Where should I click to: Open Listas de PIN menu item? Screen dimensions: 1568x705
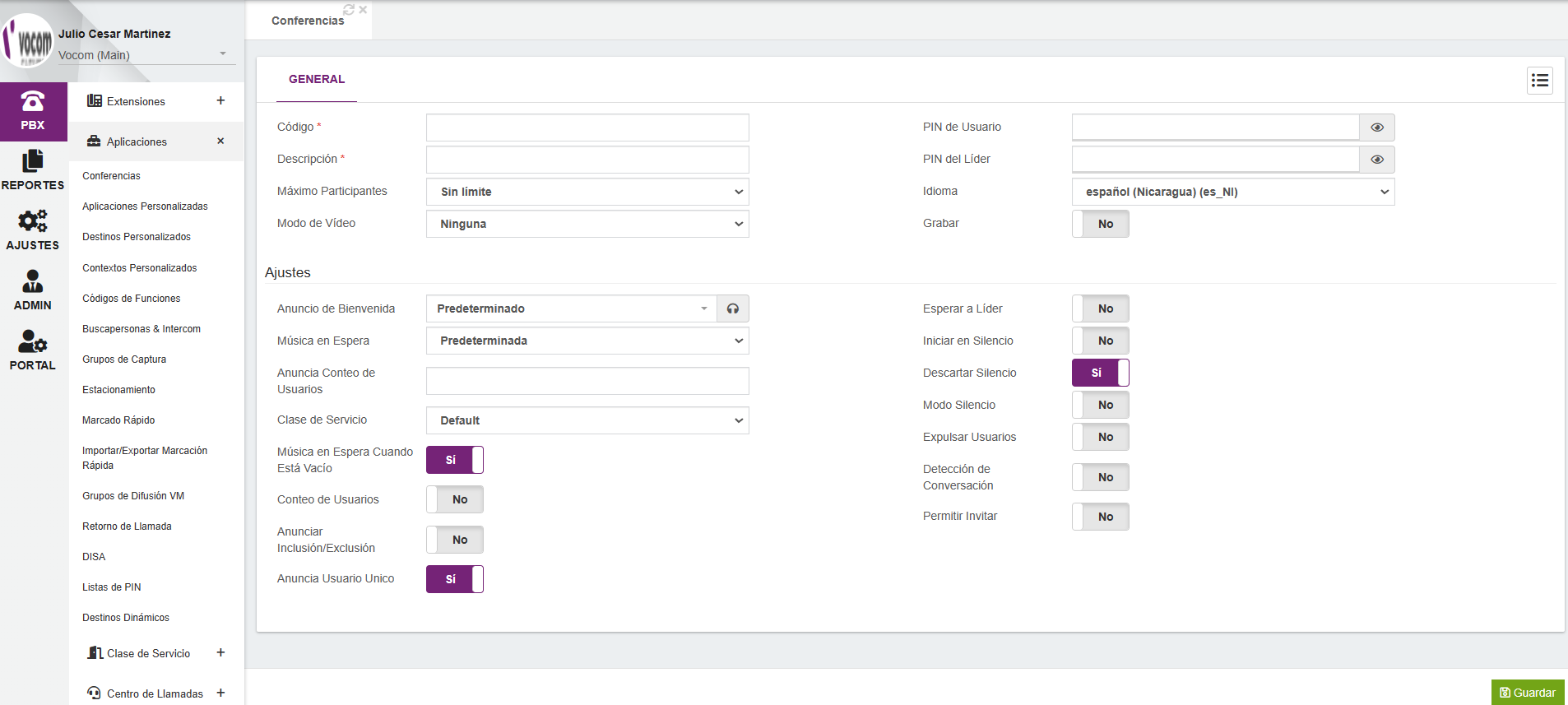[112, 587]
